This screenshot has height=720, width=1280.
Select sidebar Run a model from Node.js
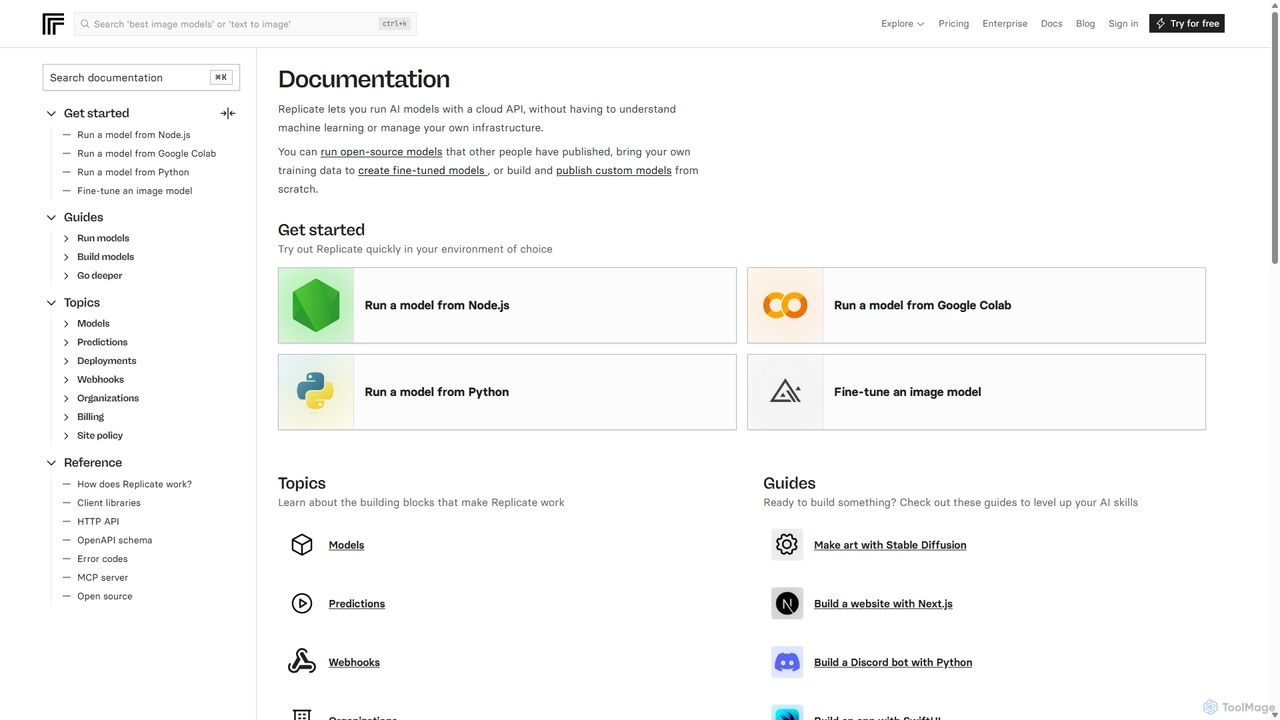(134, 135)
